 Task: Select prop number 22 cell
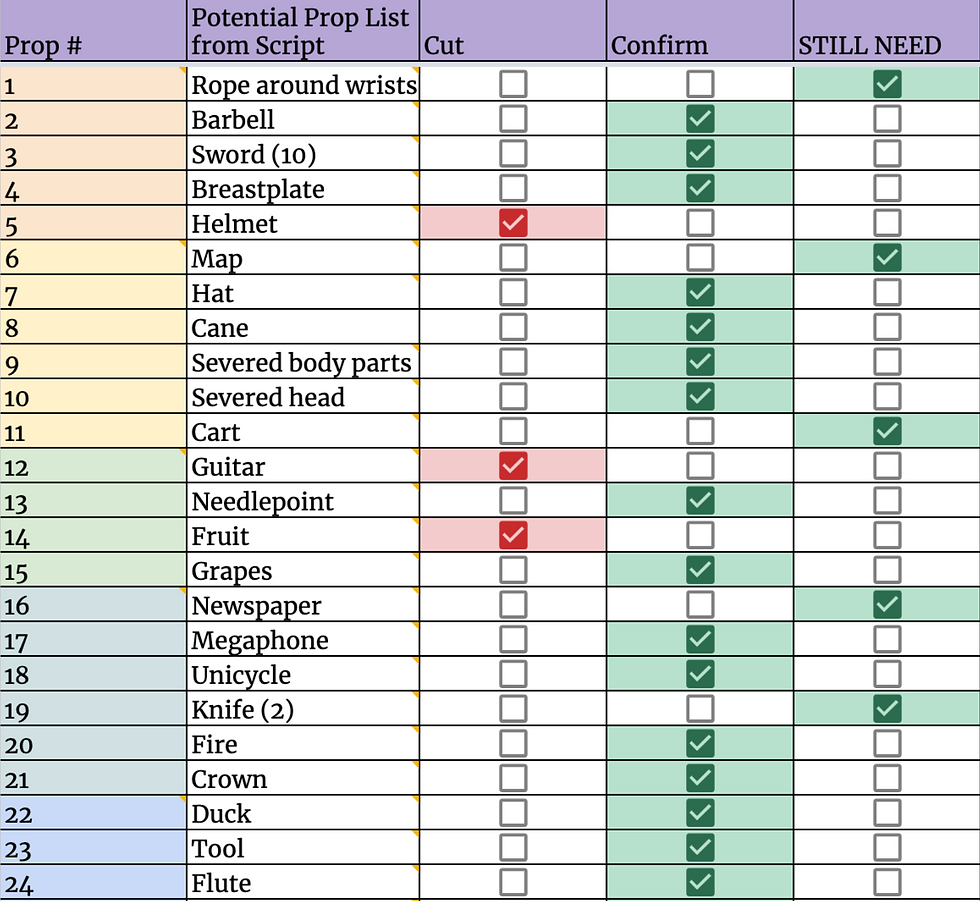coord(93,813)
